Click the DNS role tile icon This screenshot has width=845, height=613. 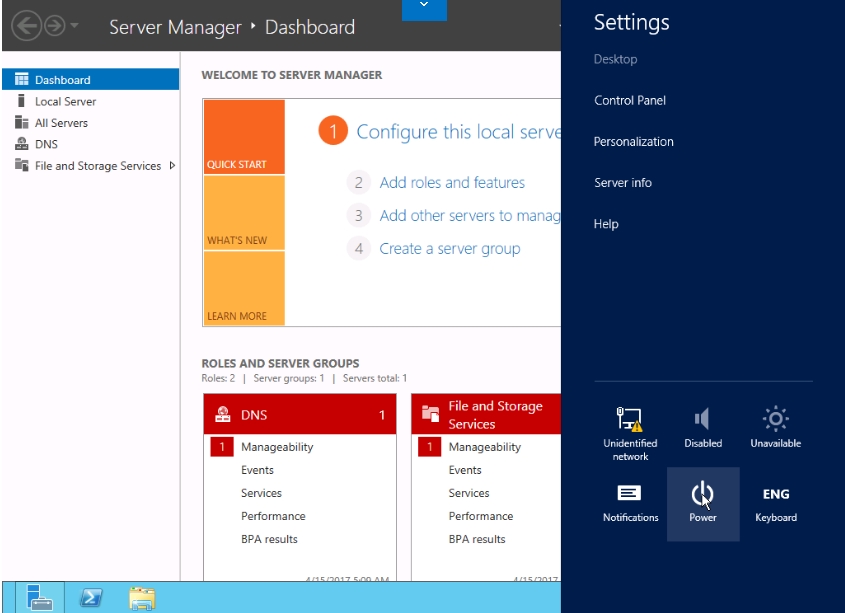tap(223, 414)
